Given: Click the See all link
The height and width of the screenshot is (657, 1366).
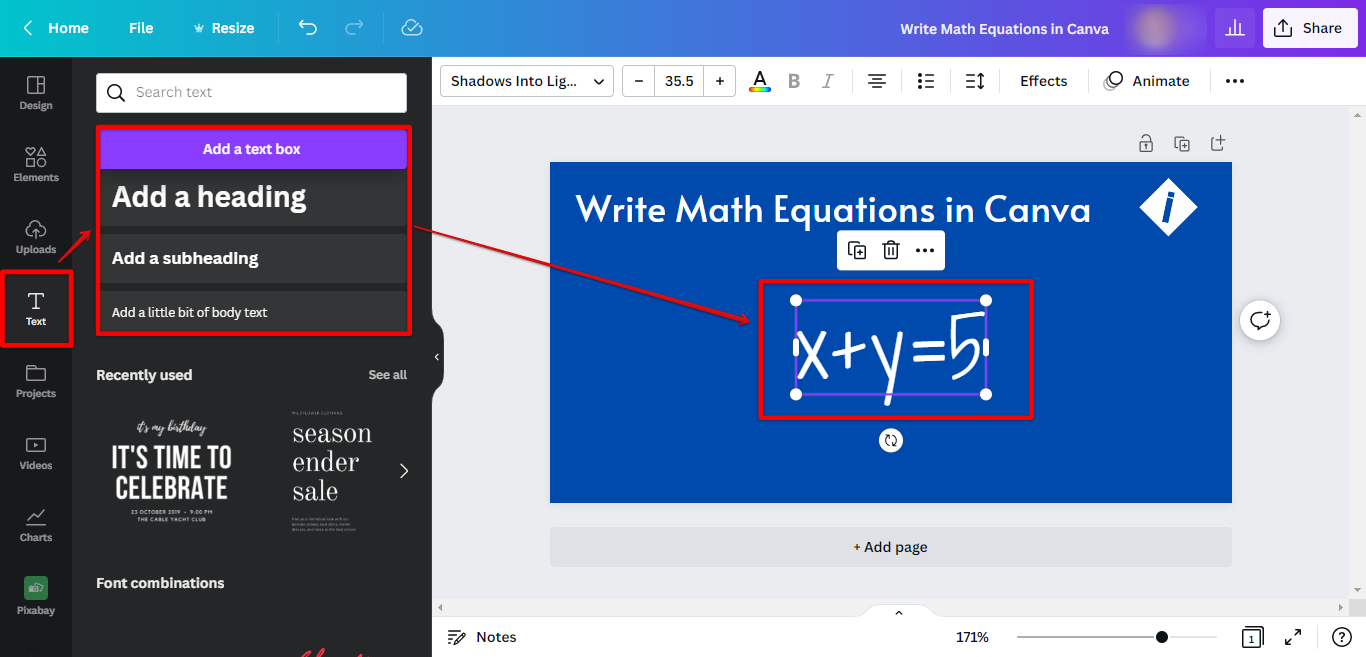Looking at the screenshot, I should click(387, 375).
